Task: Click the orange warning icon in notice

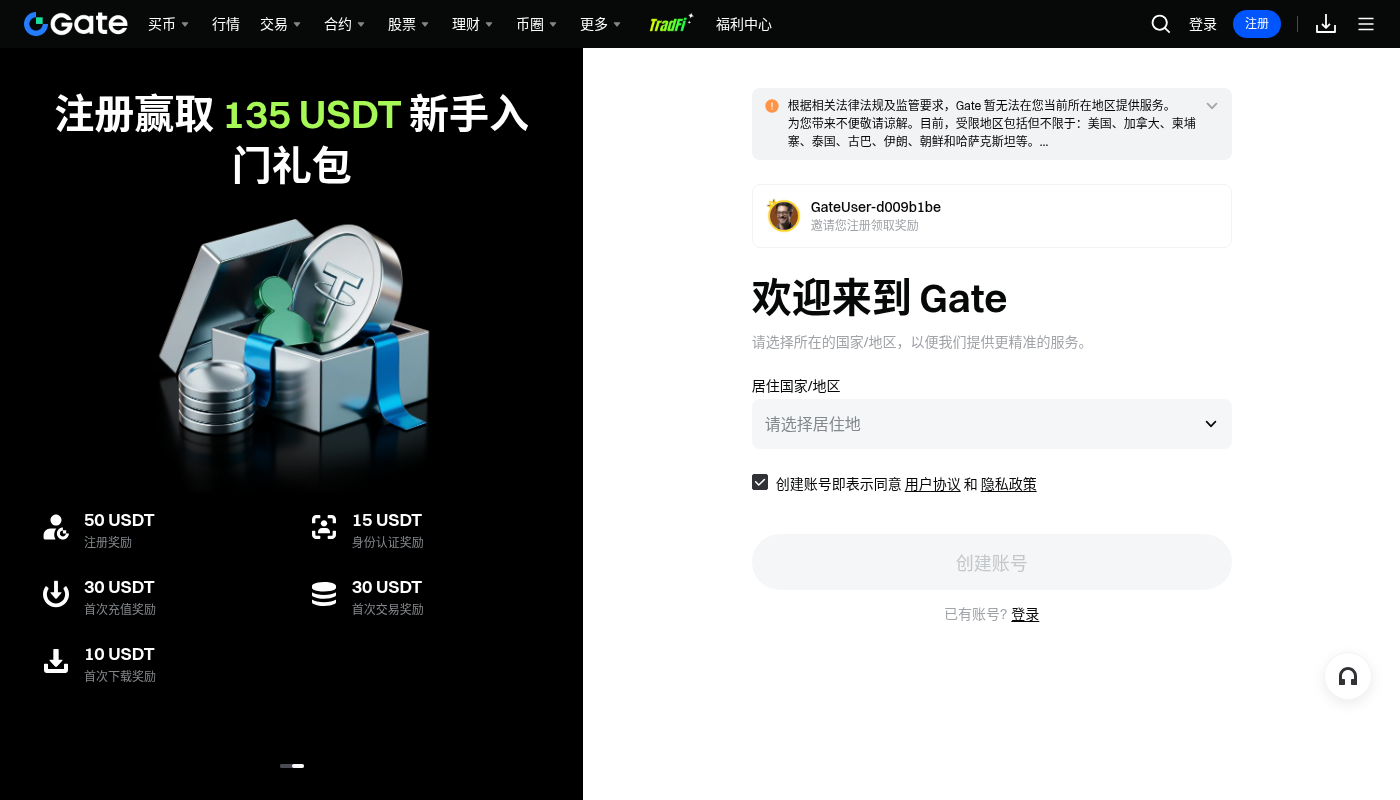Action: [772, 106]
